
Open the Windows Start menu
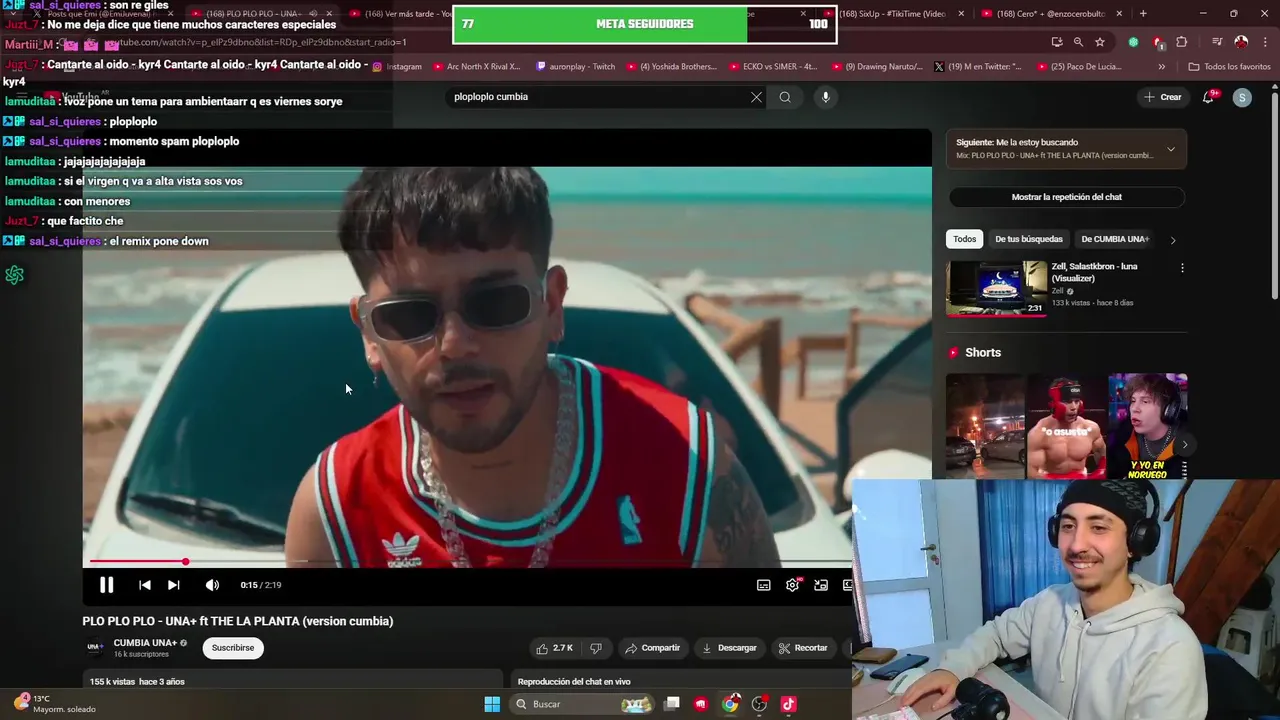tap(492, 704)
